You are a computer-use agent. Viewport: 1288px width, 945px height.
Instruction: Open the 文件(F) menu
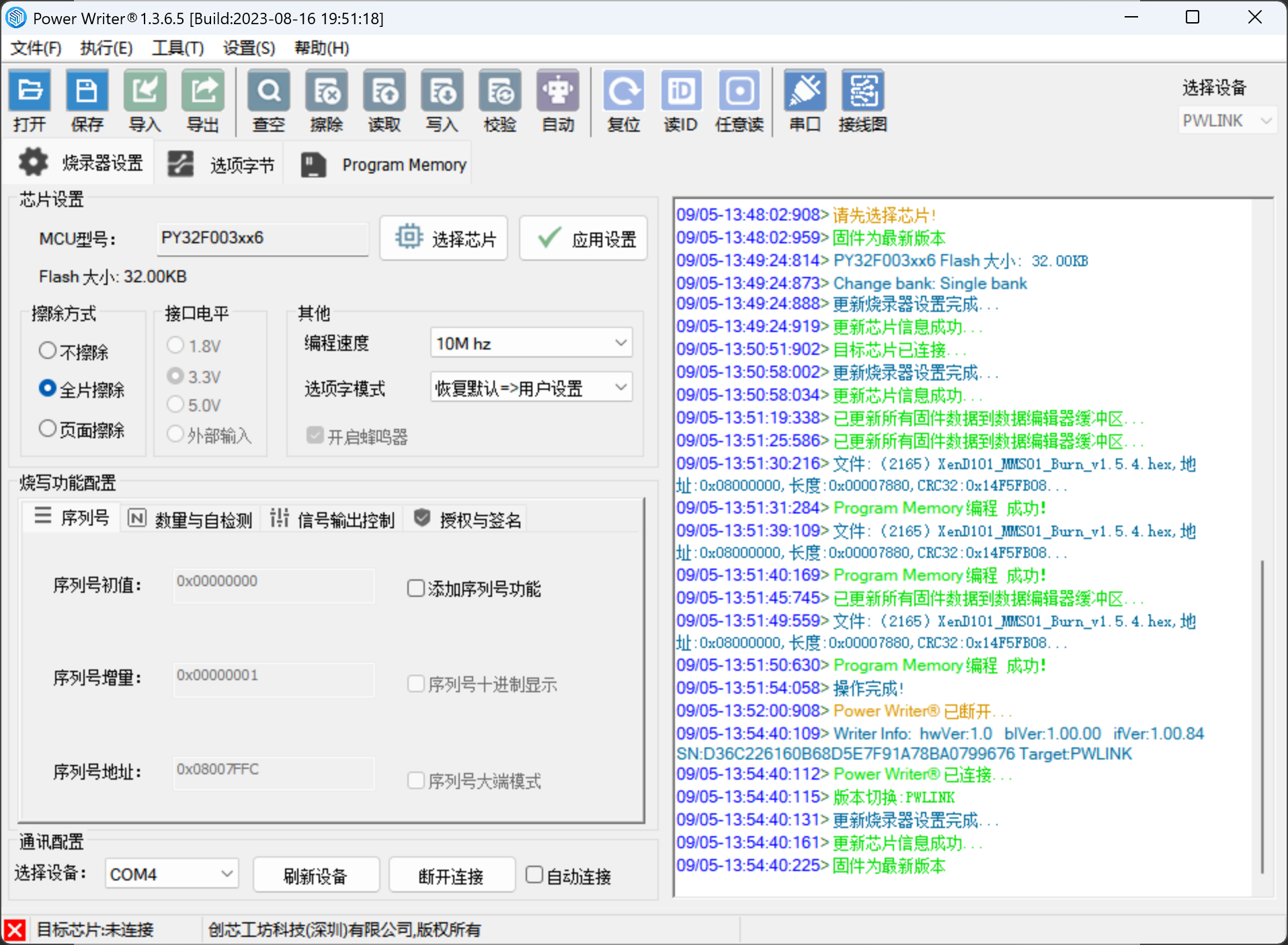point(36,48)
